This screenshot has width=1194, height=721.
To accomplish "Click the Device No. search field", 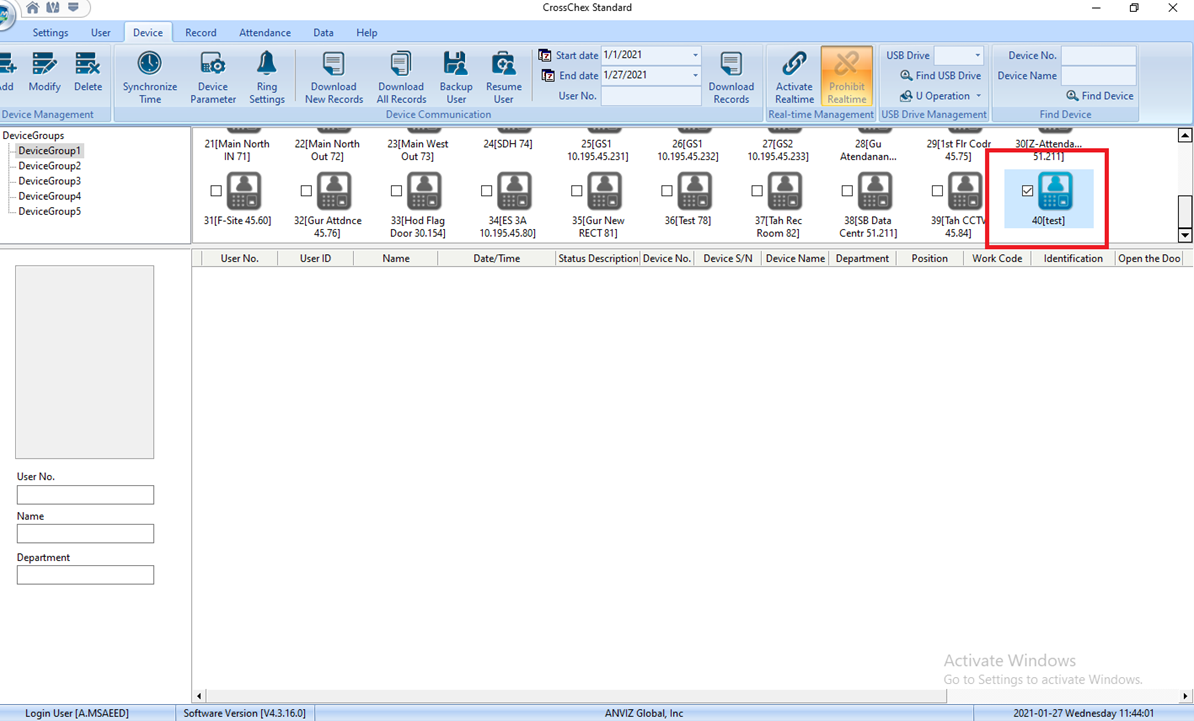I will click(x=1098, y=56).
